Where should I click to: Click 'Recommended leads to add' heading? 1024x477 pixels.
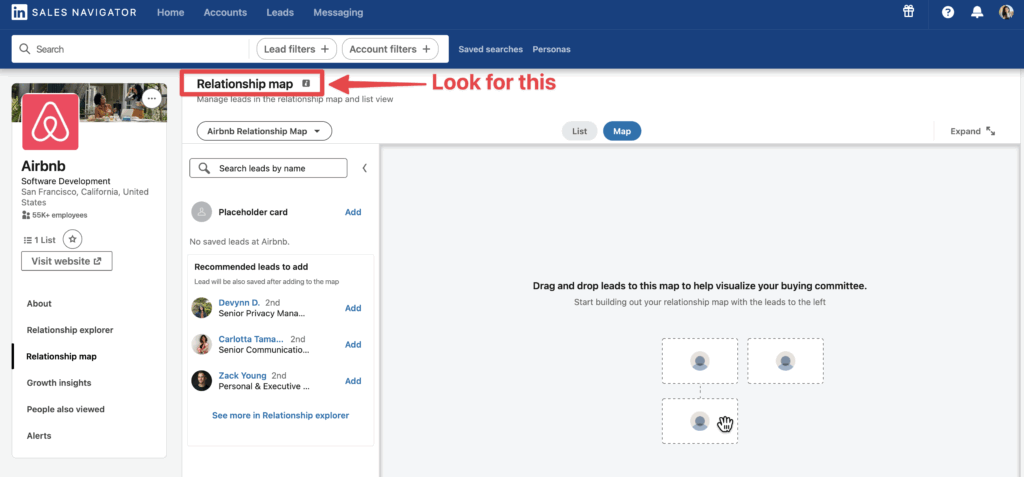pyautogui.click(x=251, y=267)
